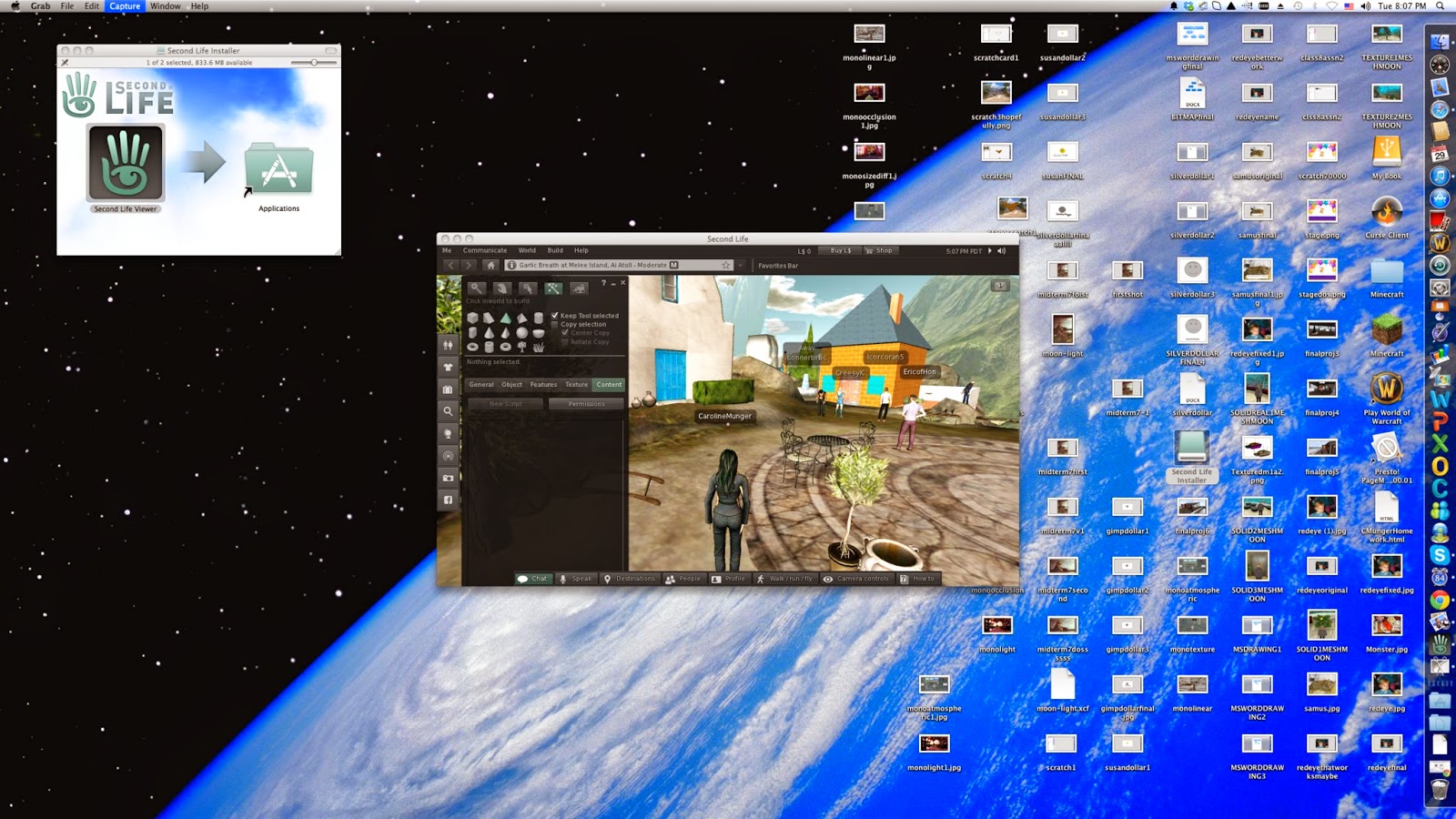1456x819 pixels.
Task: Choose the highlighted pyramid prim shape
Action: coord(505,318)
